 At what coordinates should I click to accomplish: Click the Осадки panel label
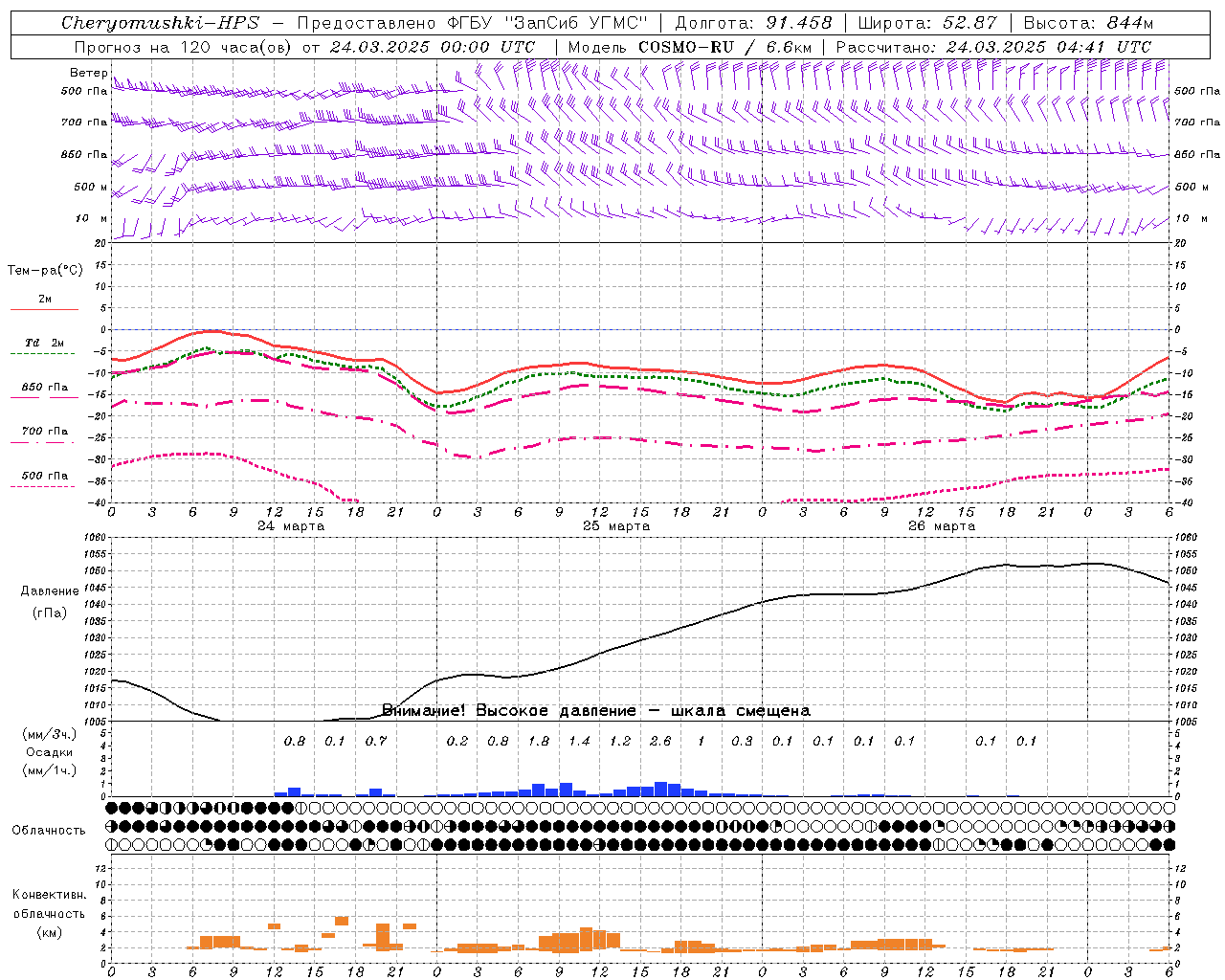point(50,752)
